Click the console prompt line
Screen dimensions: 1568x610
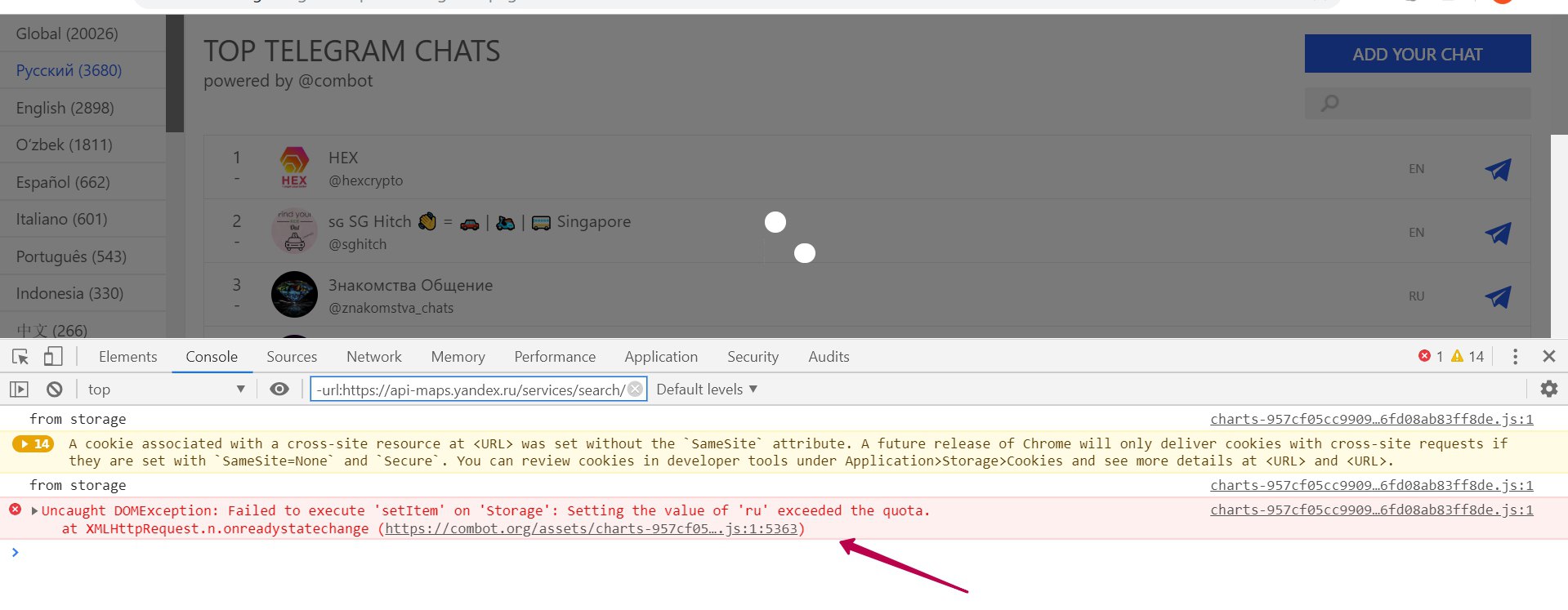click(x=784, y=553)
